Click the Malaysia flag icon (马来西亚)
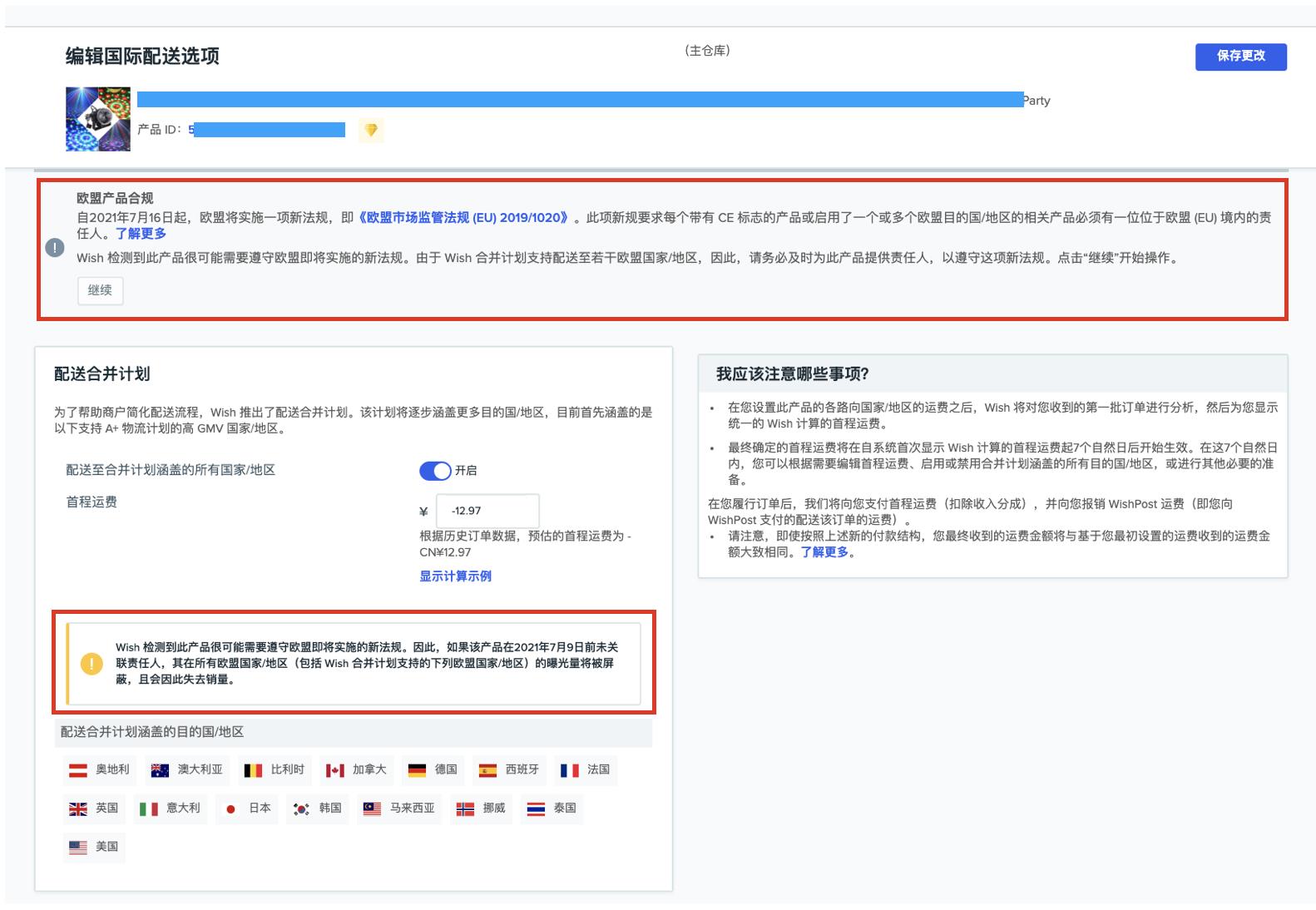Image resolution: width=1316 pixels, height=910 pixels. (x=372, y=809)
